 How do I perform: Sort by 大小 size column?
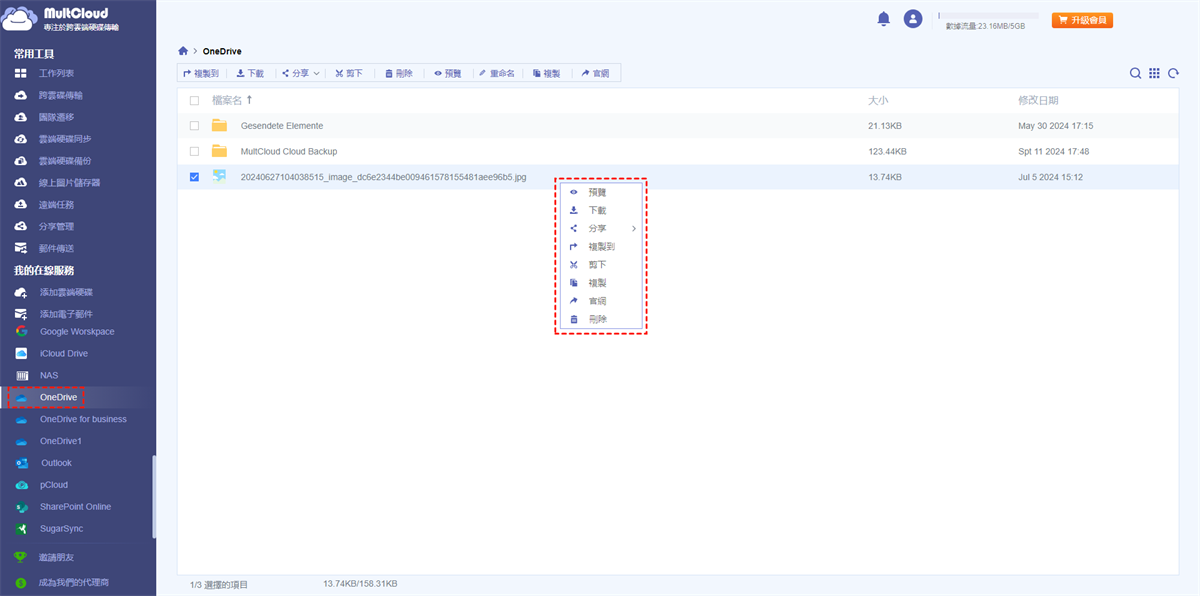tap(878, 100)
